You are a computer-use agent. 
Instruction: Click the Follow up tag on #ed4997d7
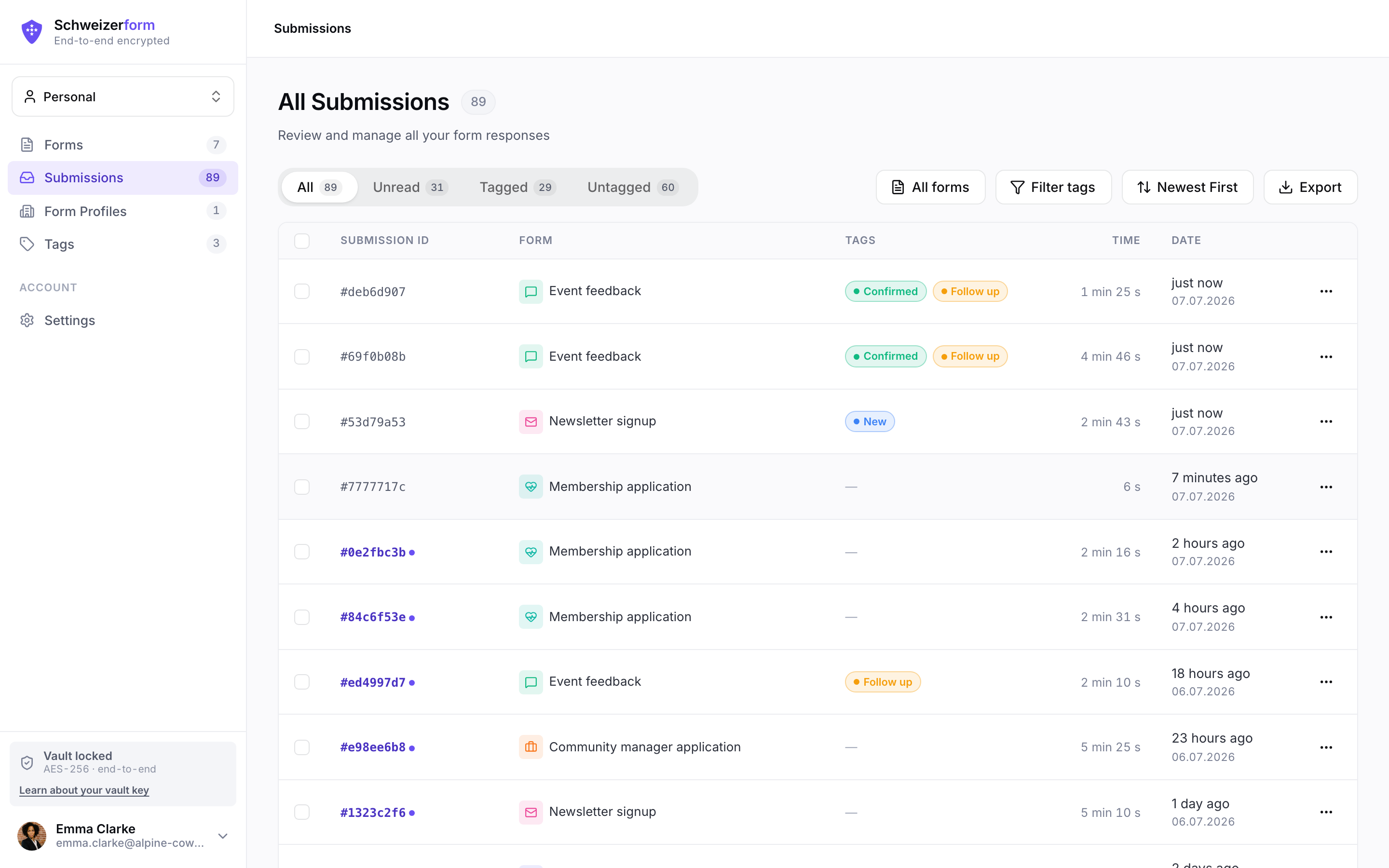pyautogui.click(x=883, y=682)
